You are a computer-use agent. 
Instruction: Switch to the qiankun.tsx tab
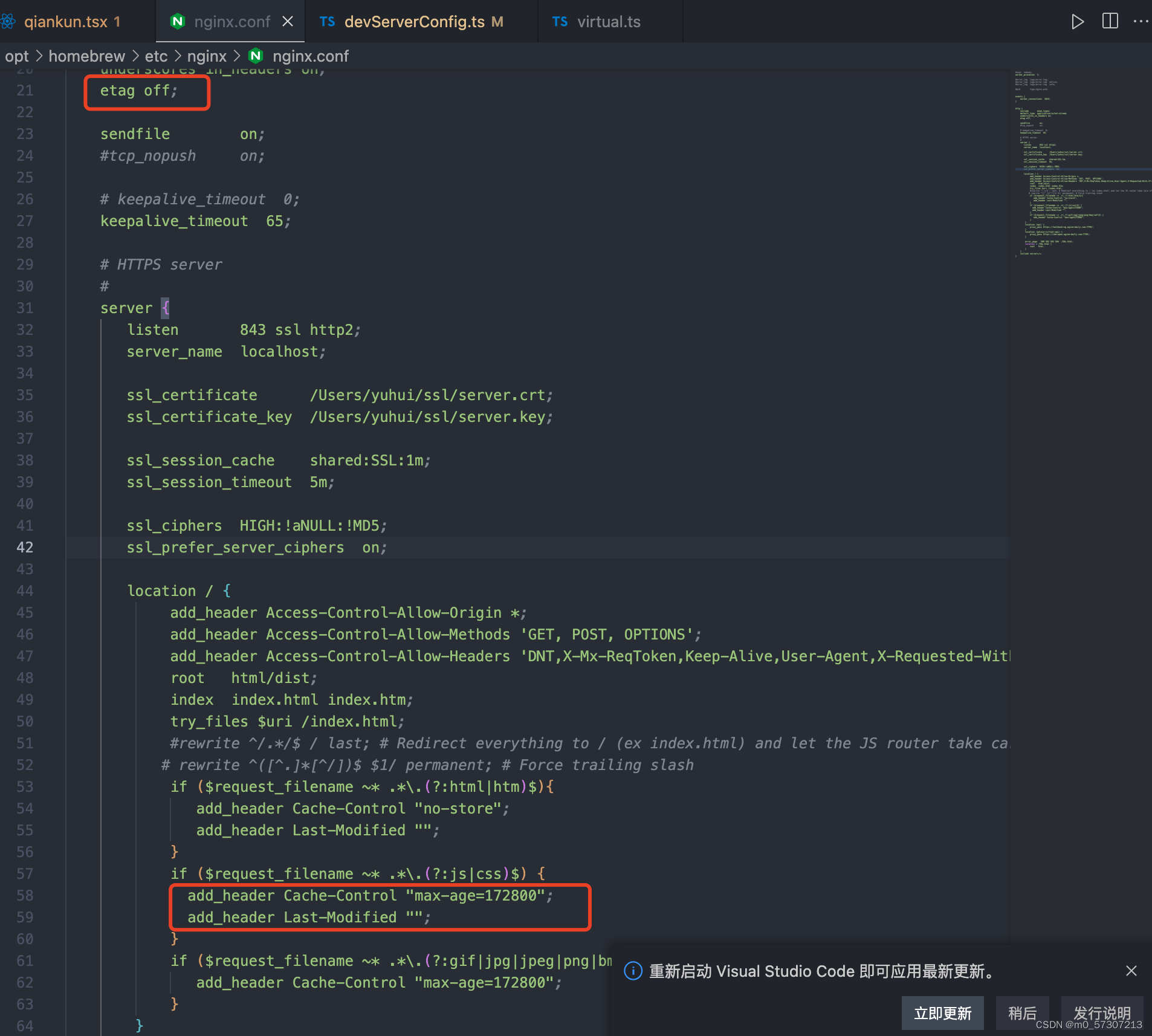tap(73, 22)
